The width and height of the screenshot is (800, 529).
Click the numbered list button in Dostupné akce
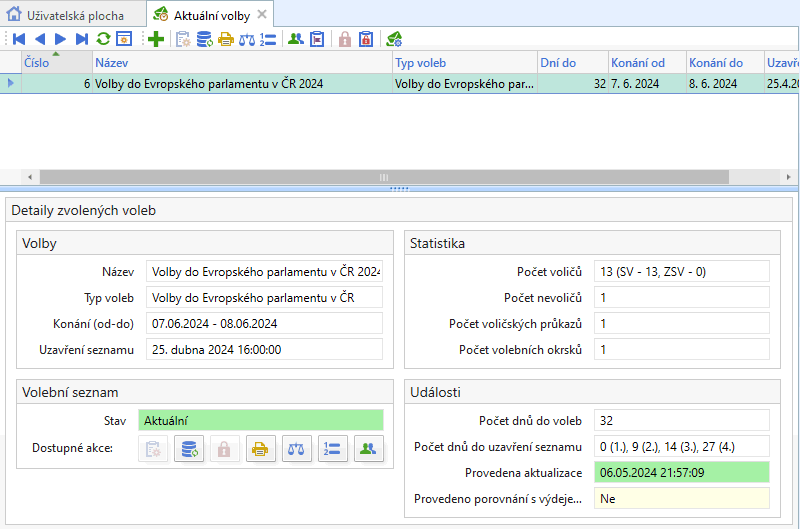(x=332, y=449)
